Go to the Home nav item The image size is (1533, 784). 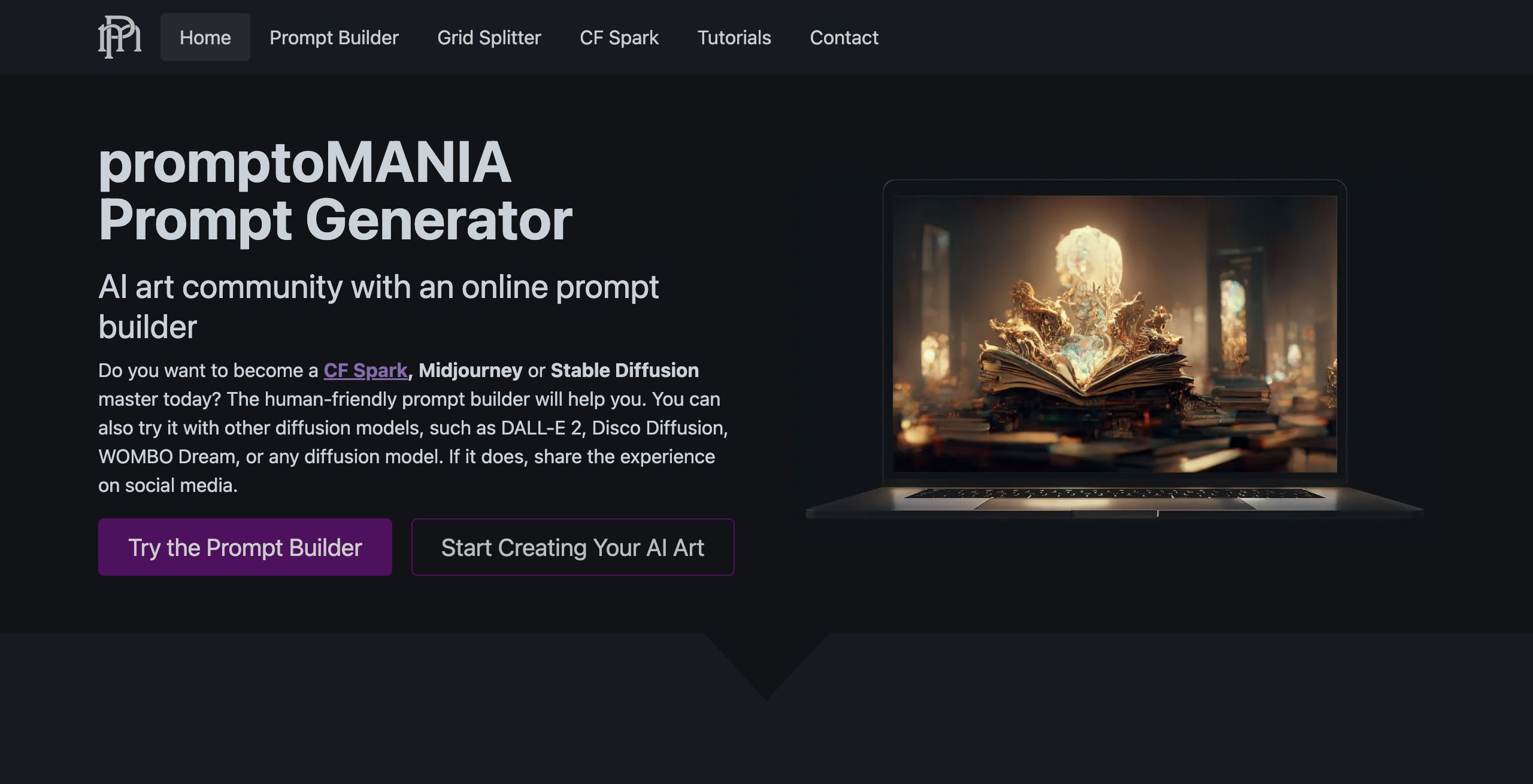pos(205,37)
